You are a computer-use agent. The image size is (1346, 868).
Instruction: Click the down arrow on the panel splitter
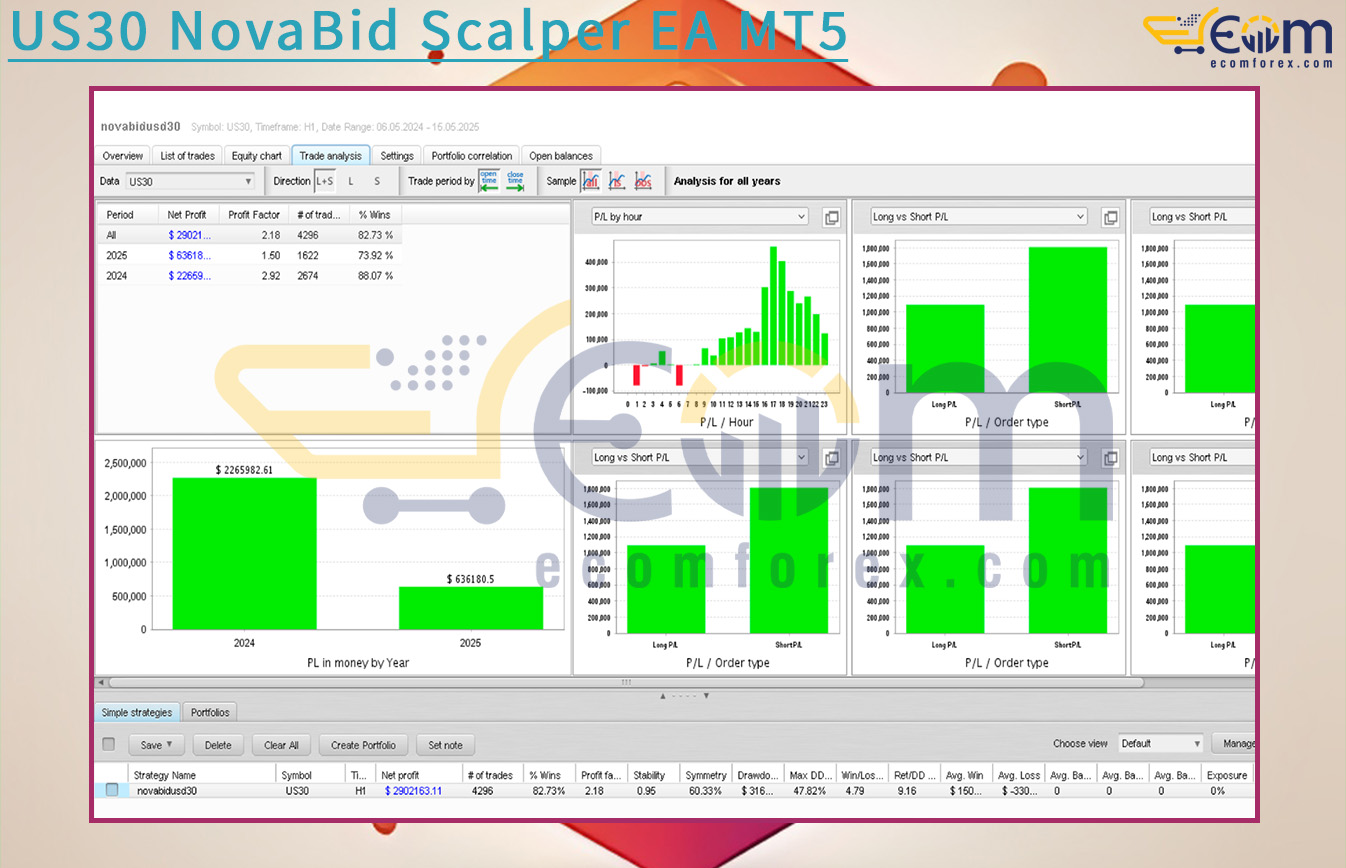[706, 696]
